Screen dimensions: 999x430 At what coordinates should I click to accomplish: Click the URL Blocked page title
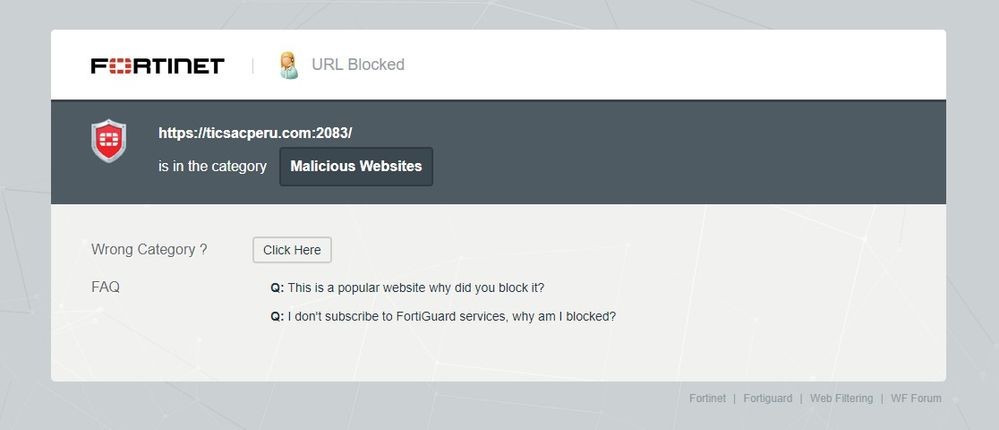(358, 65)
